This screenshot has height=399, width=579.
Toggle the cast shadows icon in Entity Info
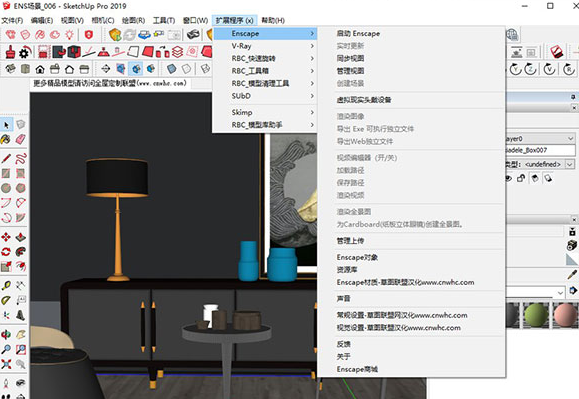coord(535,179)
